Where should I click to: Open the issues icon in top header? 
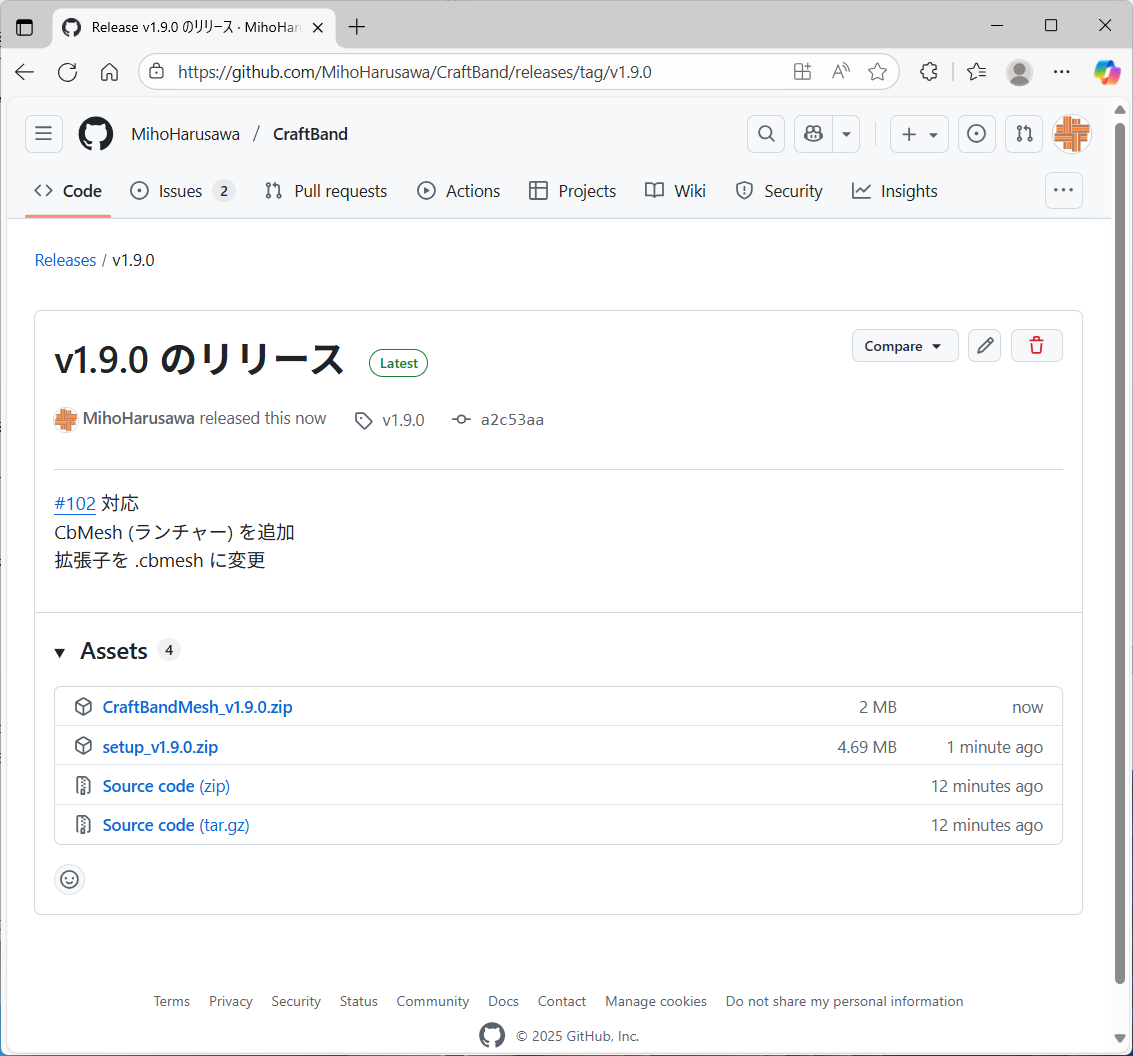977,134
